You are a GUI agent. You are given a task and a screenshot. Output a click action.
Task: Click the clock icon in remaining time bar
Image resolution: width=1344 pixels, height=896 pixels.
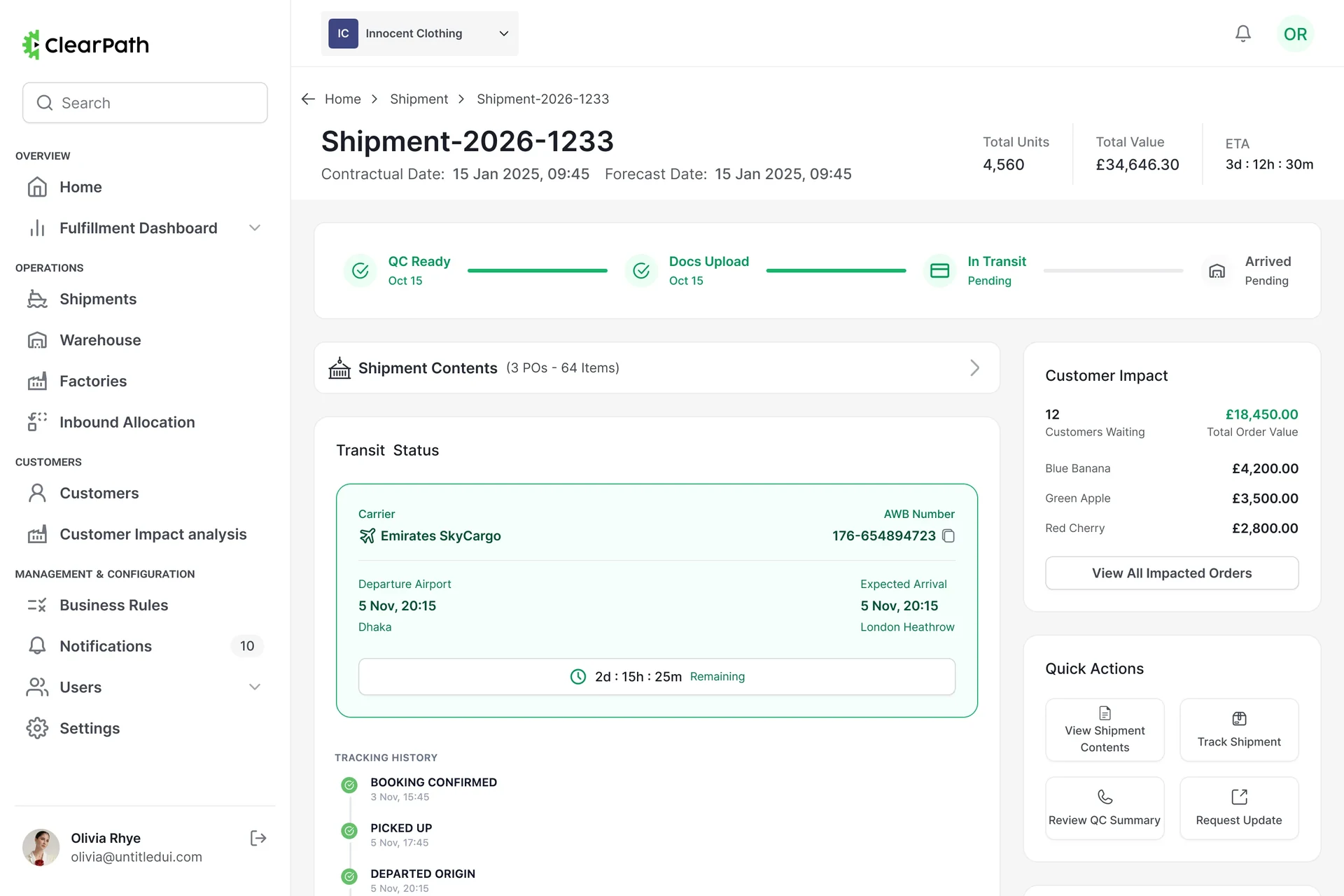[578, 676]
